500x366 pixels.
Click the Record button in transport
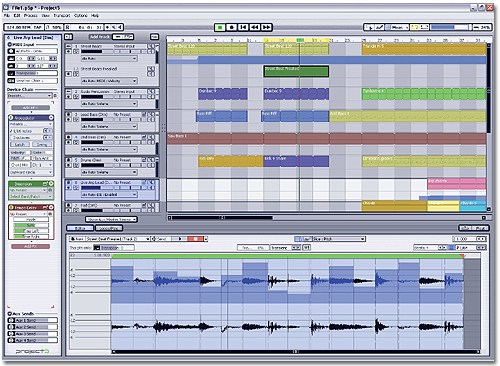(x=232, y=27)
